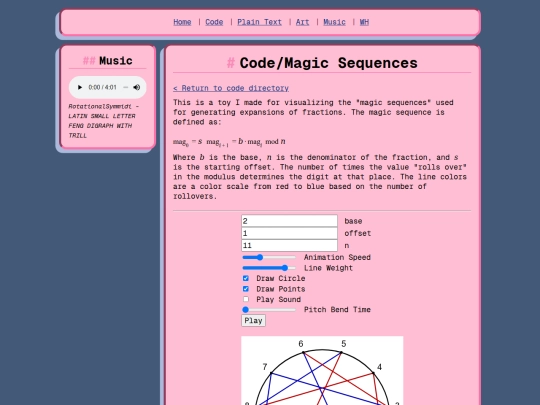
Task: Click the Play button
Action: pyautogui.click(x=253, y=321)
